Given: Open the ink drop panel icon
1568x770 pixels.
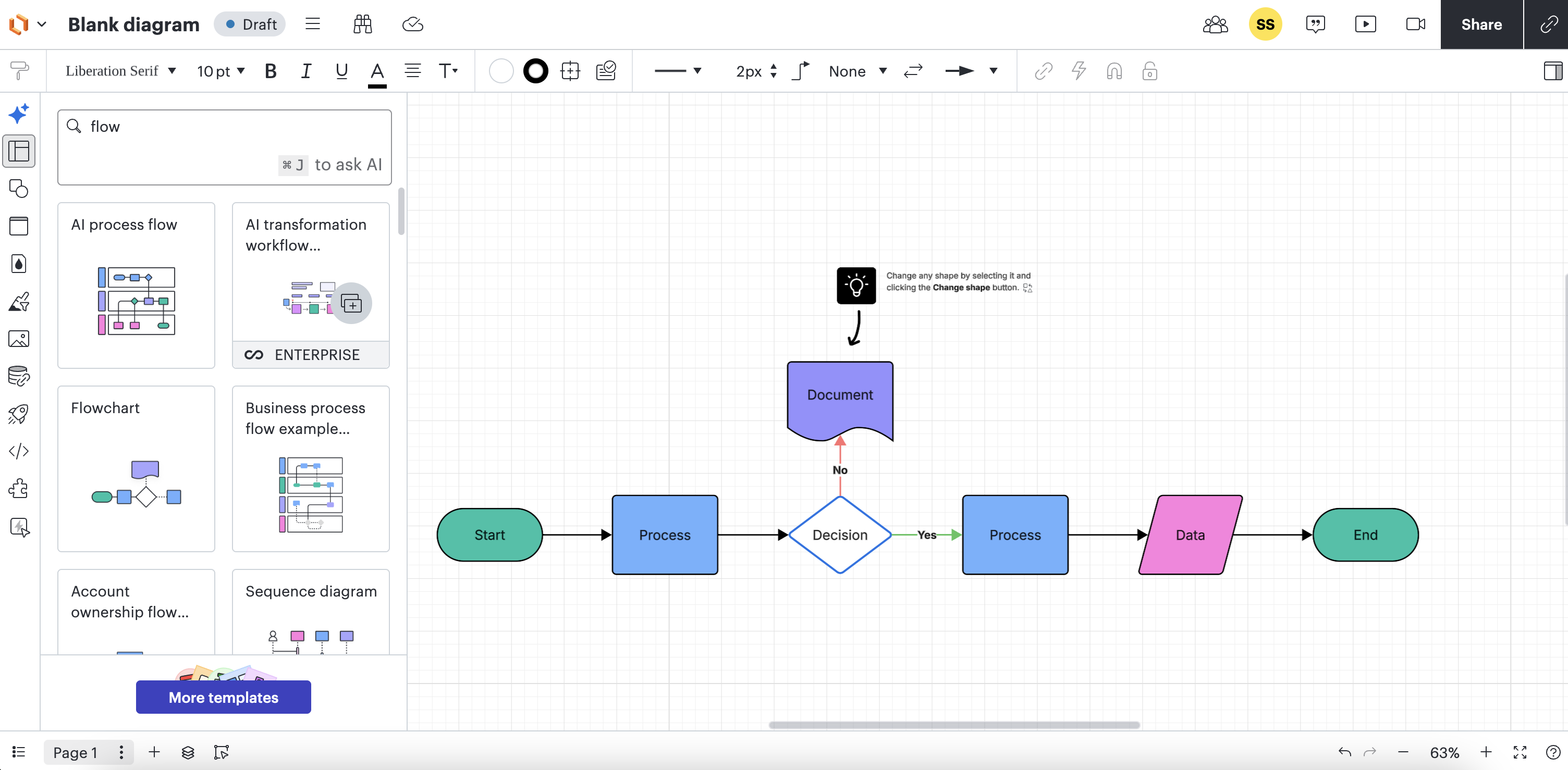Looking at the screenshot, I should click(x=19, y=264).
